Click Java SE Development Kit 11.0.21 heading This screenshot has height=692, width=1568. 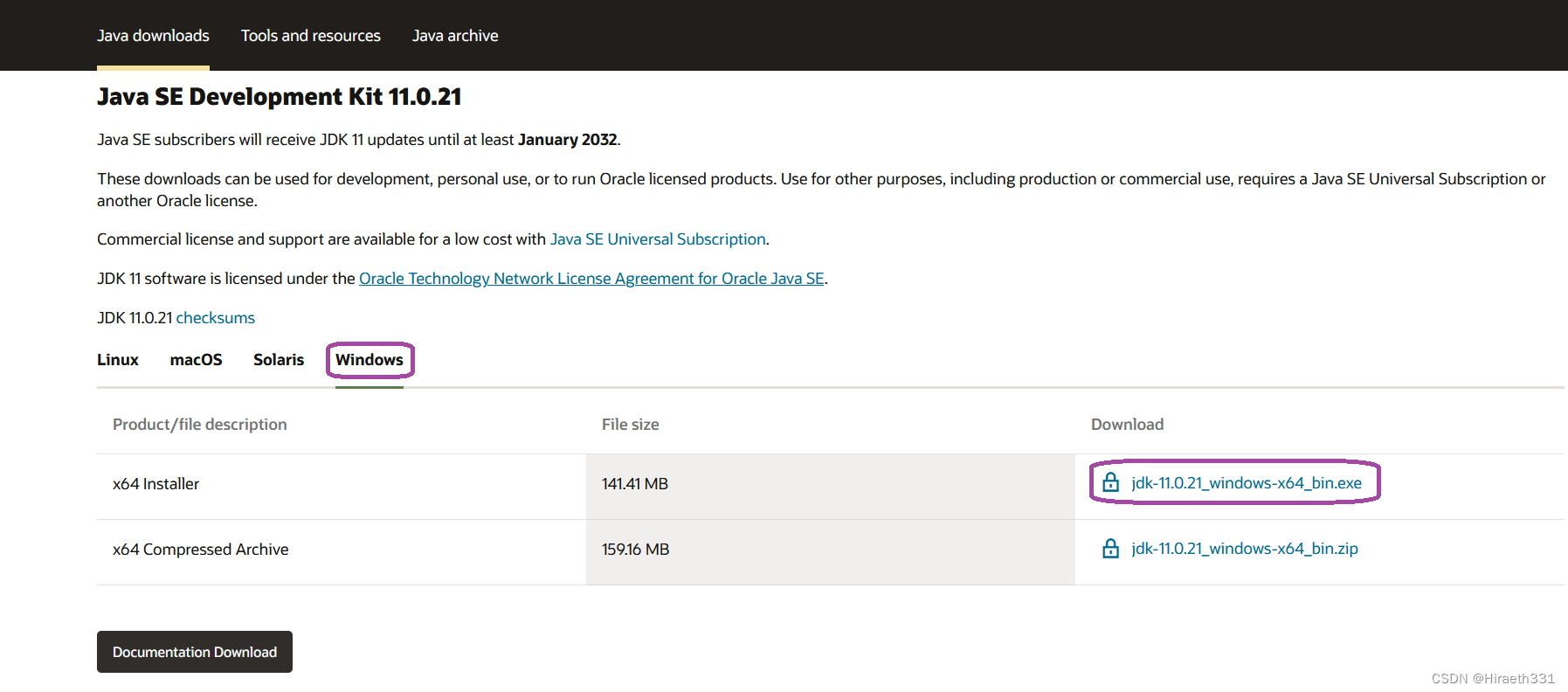point(279,96)
